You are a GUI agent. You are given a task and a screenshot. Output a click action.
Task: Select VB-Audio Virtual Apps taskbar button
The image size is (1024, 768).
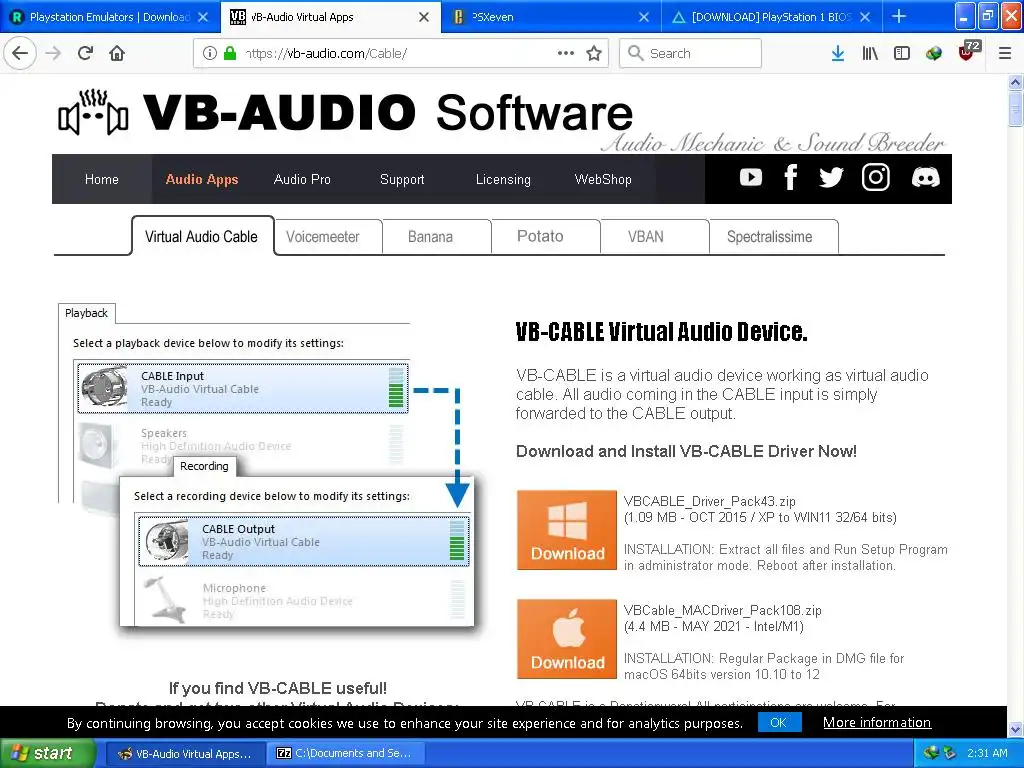point(184,753)
